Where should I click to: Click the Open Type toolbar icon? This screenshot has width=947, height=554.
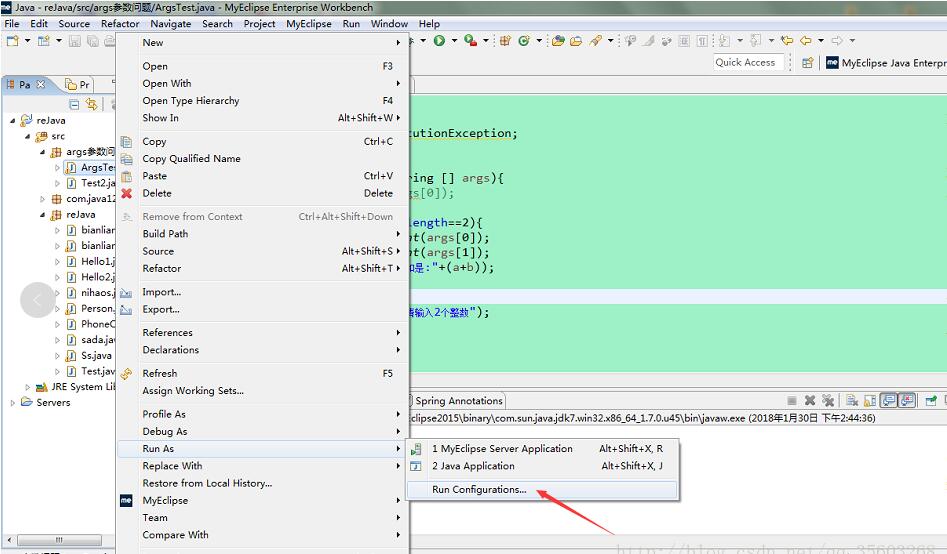pyautogui.click(x=558, y=41)
